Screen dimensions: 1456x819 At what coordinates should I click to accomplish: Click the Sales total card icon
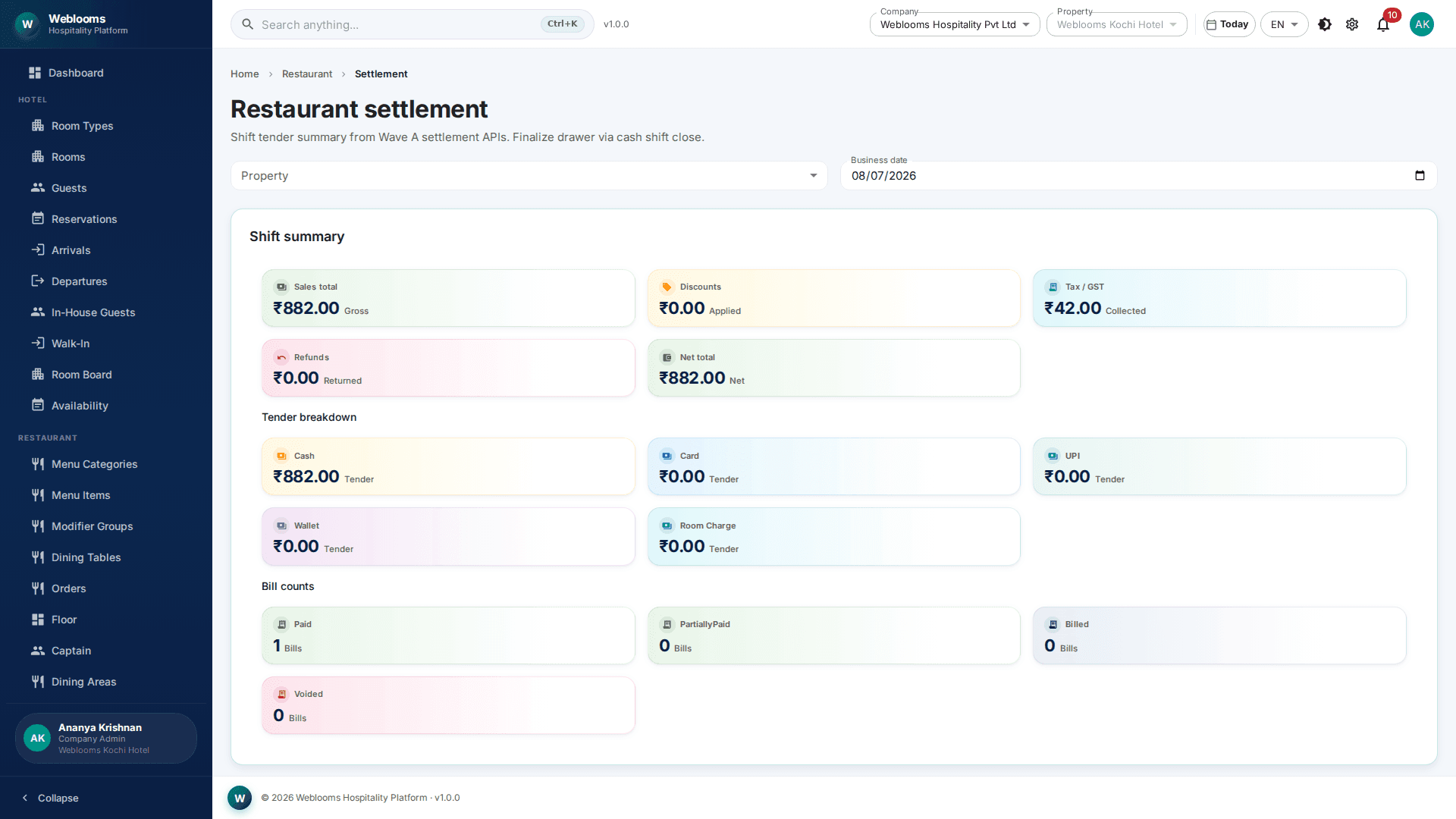point(281,287)
